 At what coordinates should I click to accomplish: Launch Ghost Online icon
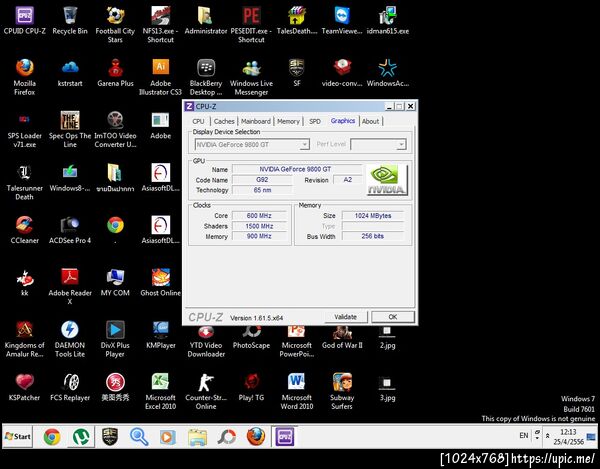[x=160, y=283]
